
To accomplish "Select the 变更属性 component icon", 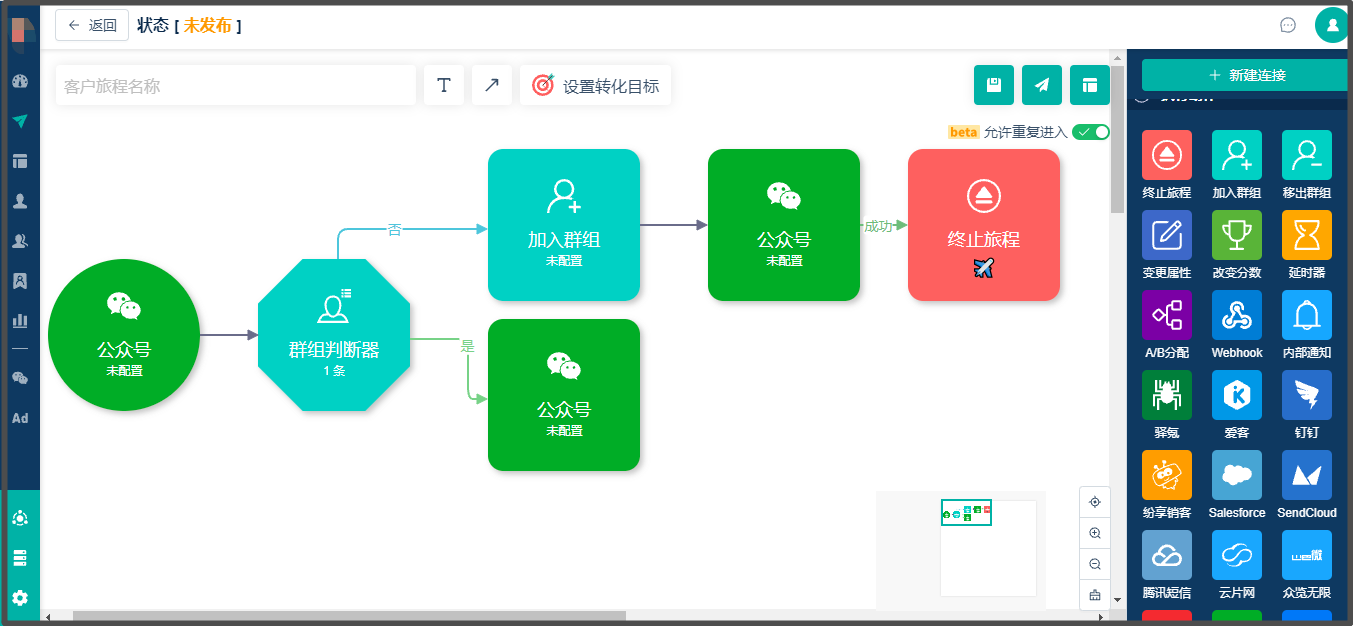I will pyautogui.click(x=1167, y=235).
